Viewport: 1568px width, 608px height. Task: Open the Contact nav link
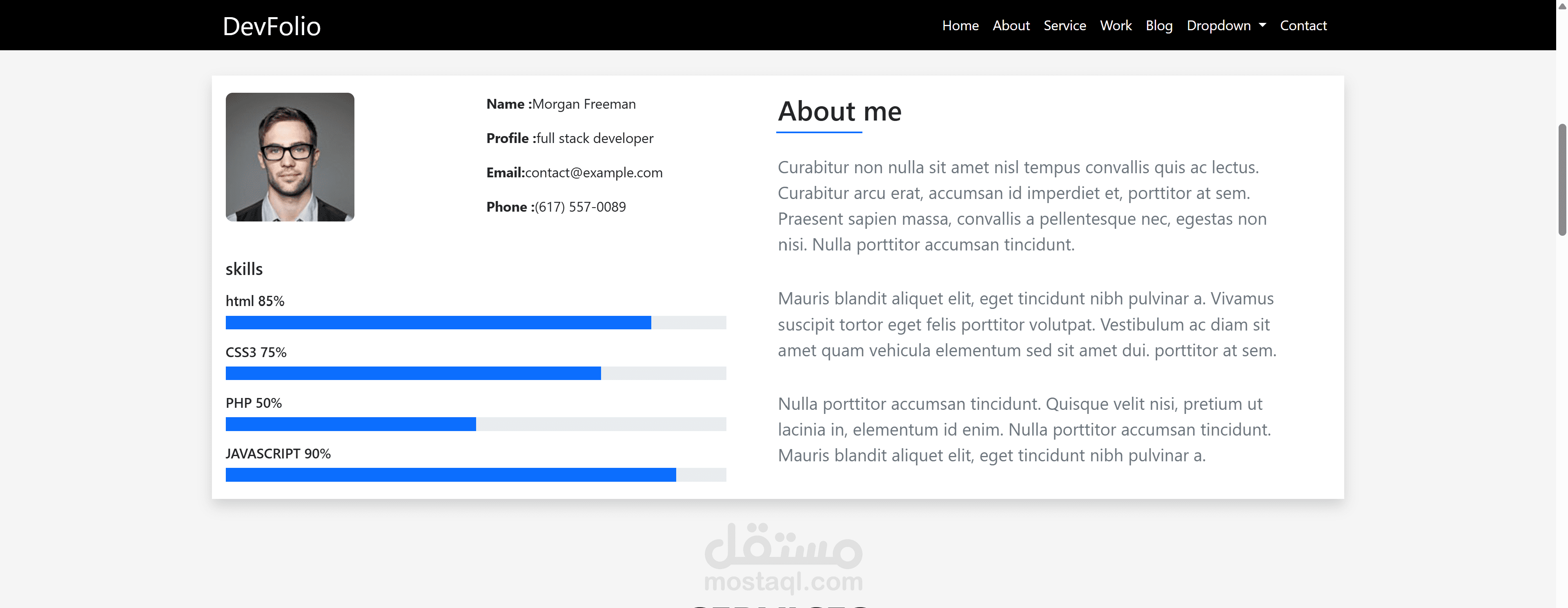1303,26
